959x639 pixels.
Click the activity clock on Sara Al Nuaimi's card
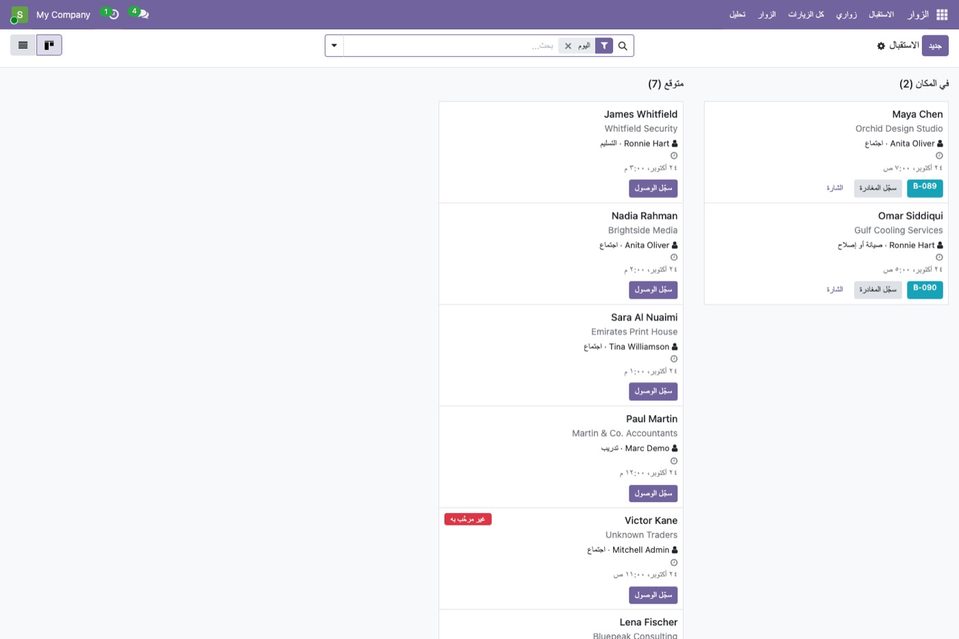coord(674,359)
